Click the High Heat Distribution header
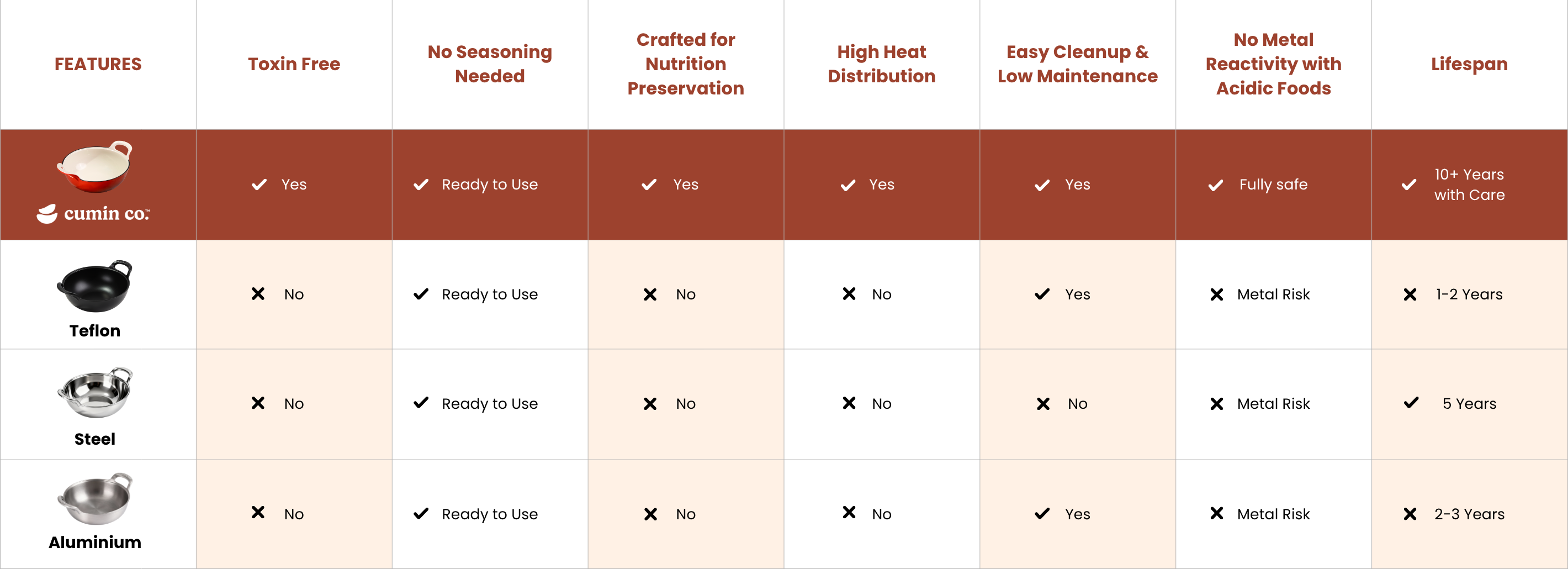1568x569 pixels. coord(881,64)
